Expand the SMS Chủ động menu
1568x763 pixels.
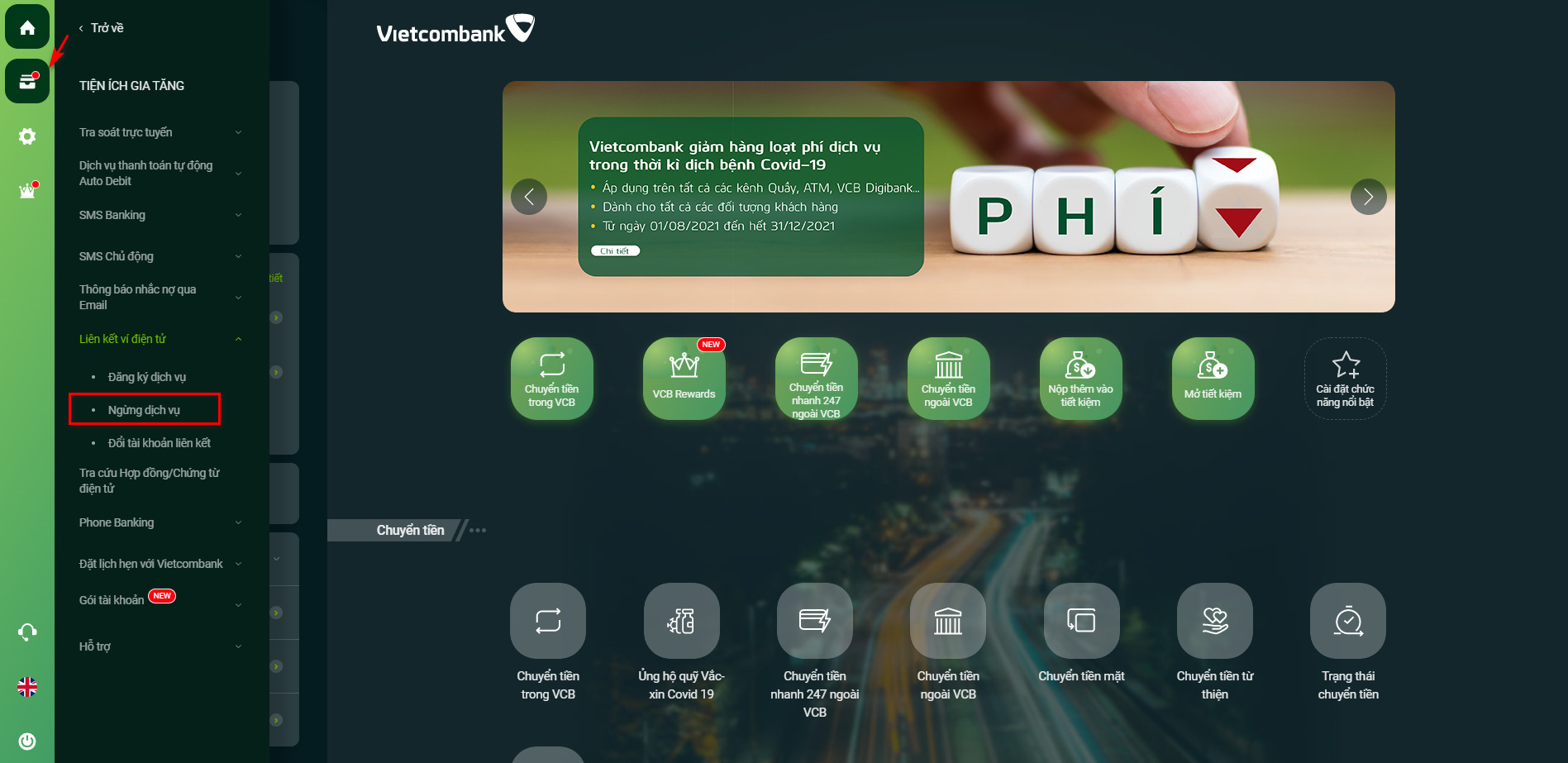[x=161, y=256]
